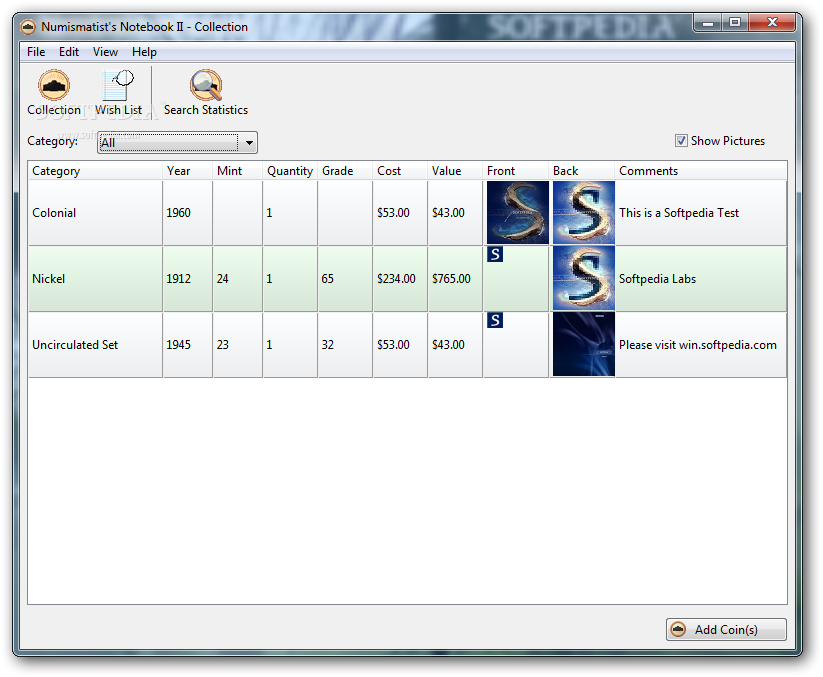
Task: Select the Uncirculated Set category cell
Action: 95,345
